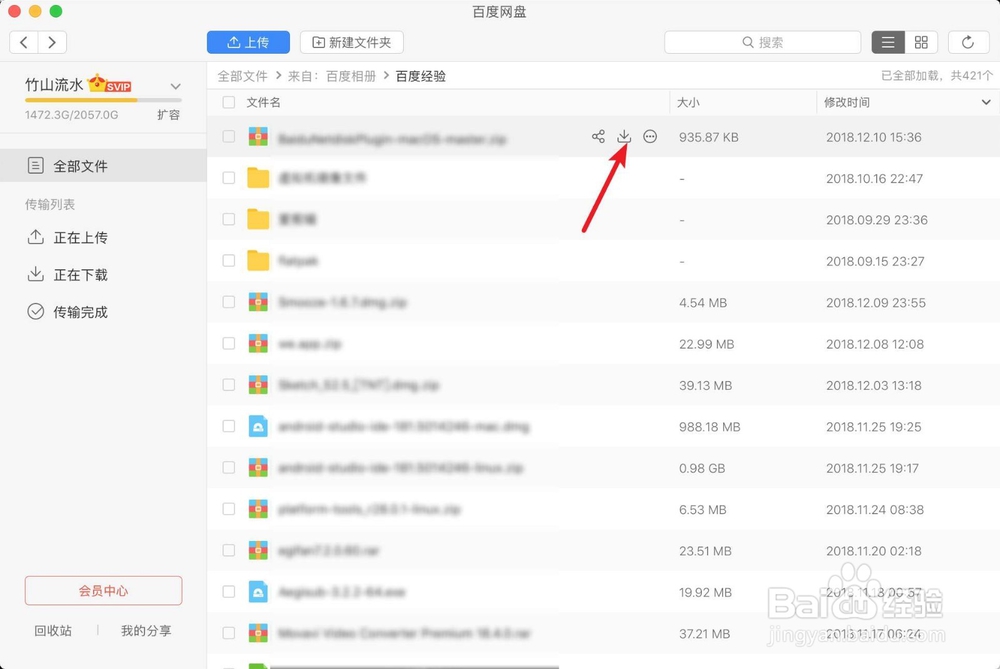Click the zip icon of the 0.98 GB file
This screenshot has height=669, width=1000.
pos(258,467)
